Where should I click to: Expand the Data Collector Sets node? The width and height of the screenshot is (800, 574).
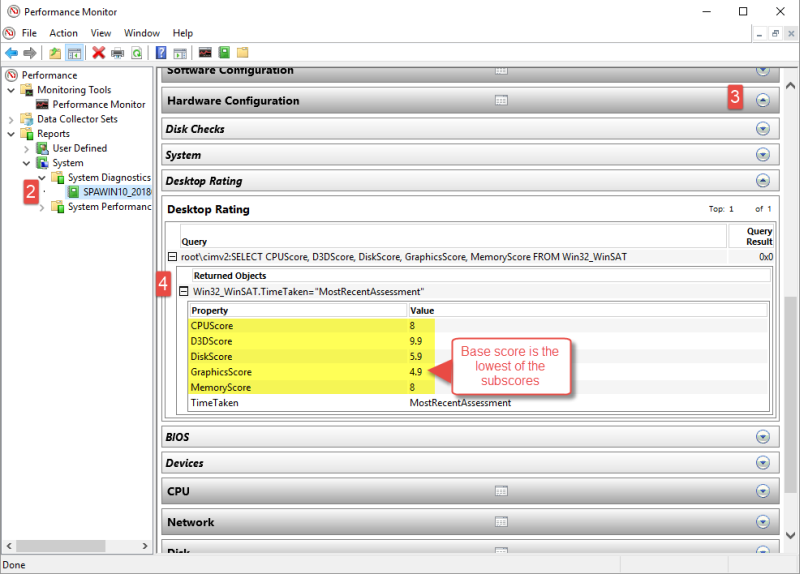point(11,119)
